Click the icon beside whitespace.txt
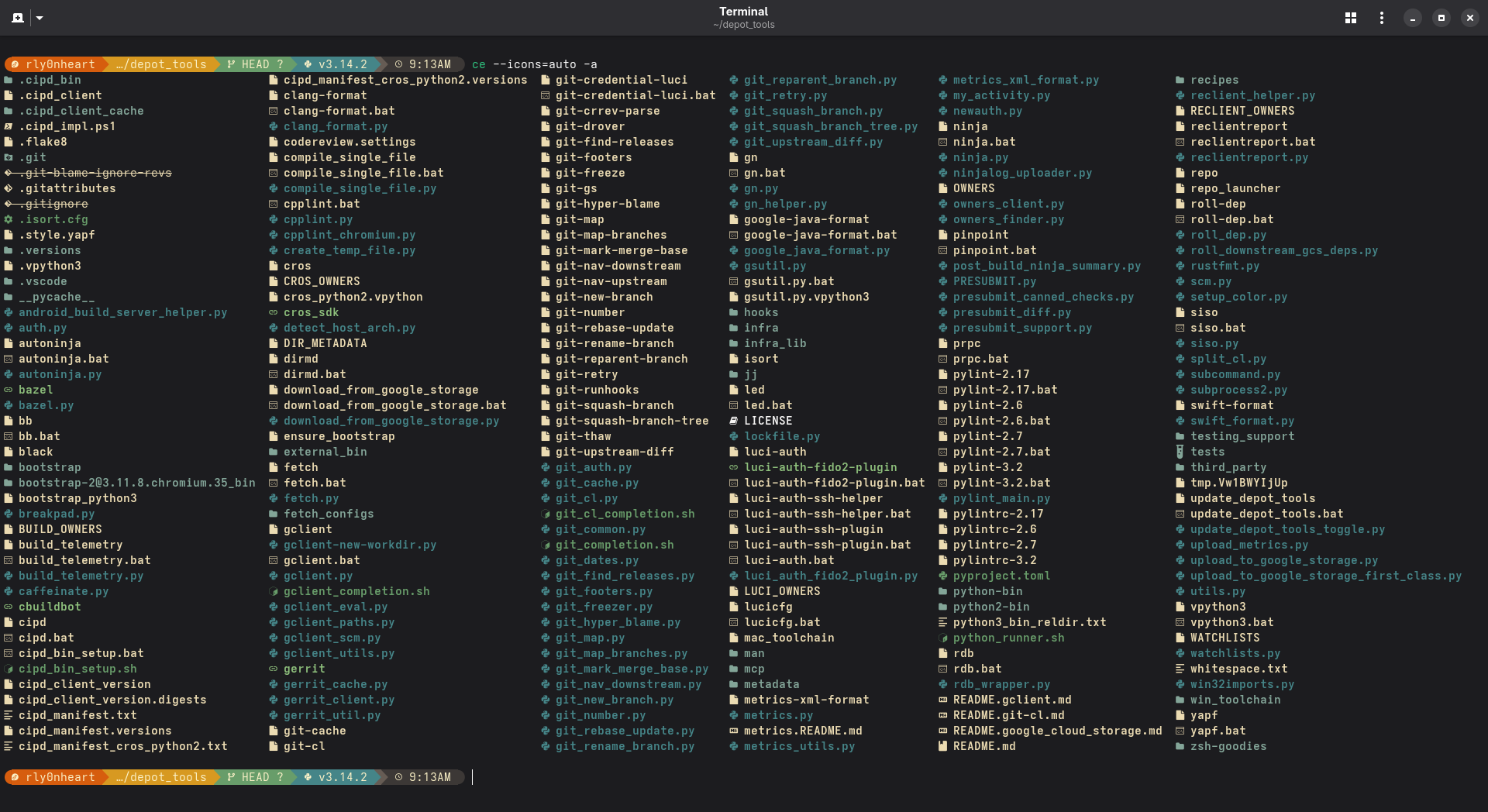This screenshot has height=812, width=1488. pos(1179,669)
